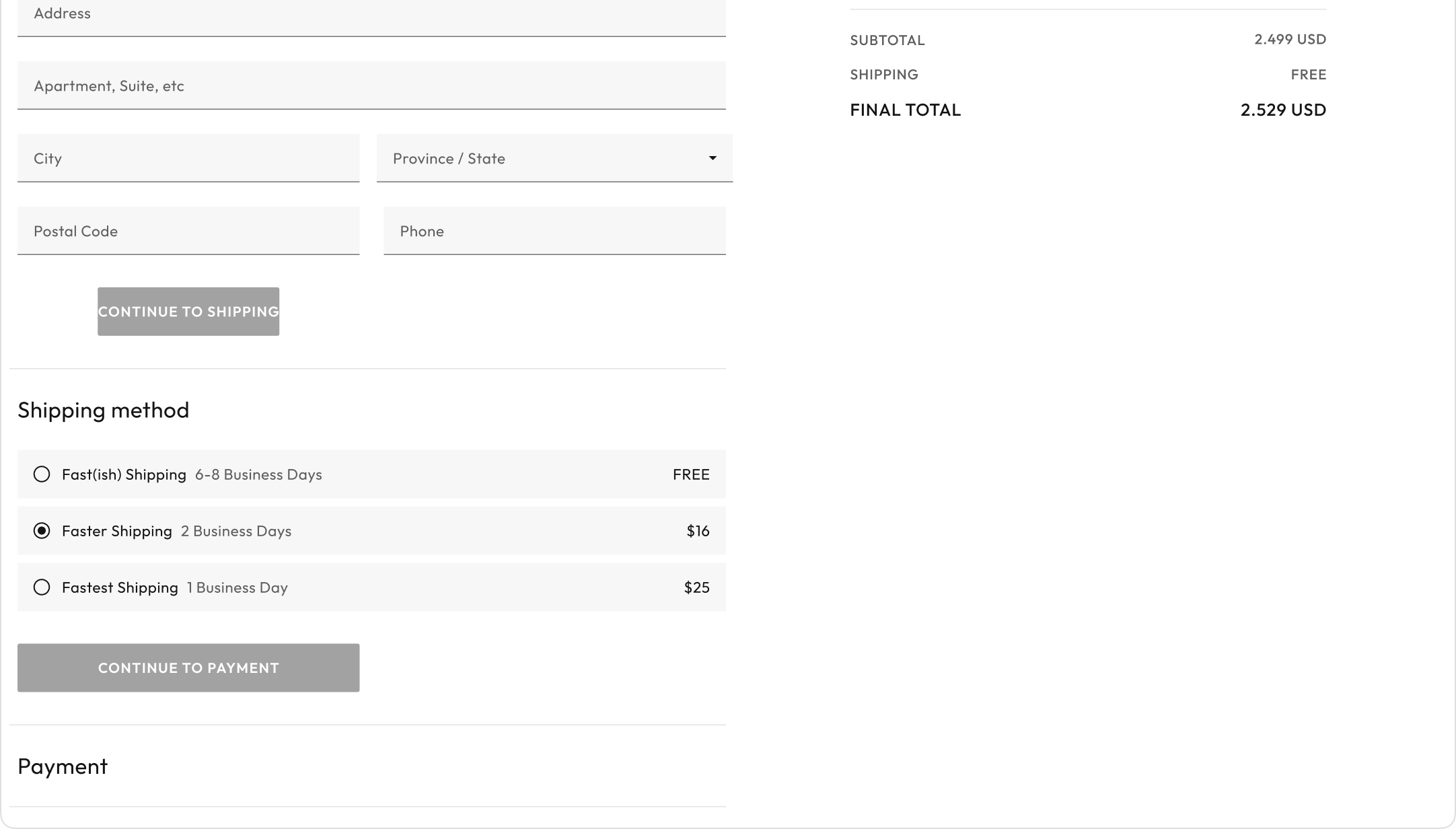Open the Province / State dropdown arrow

[x=713, y=158]
